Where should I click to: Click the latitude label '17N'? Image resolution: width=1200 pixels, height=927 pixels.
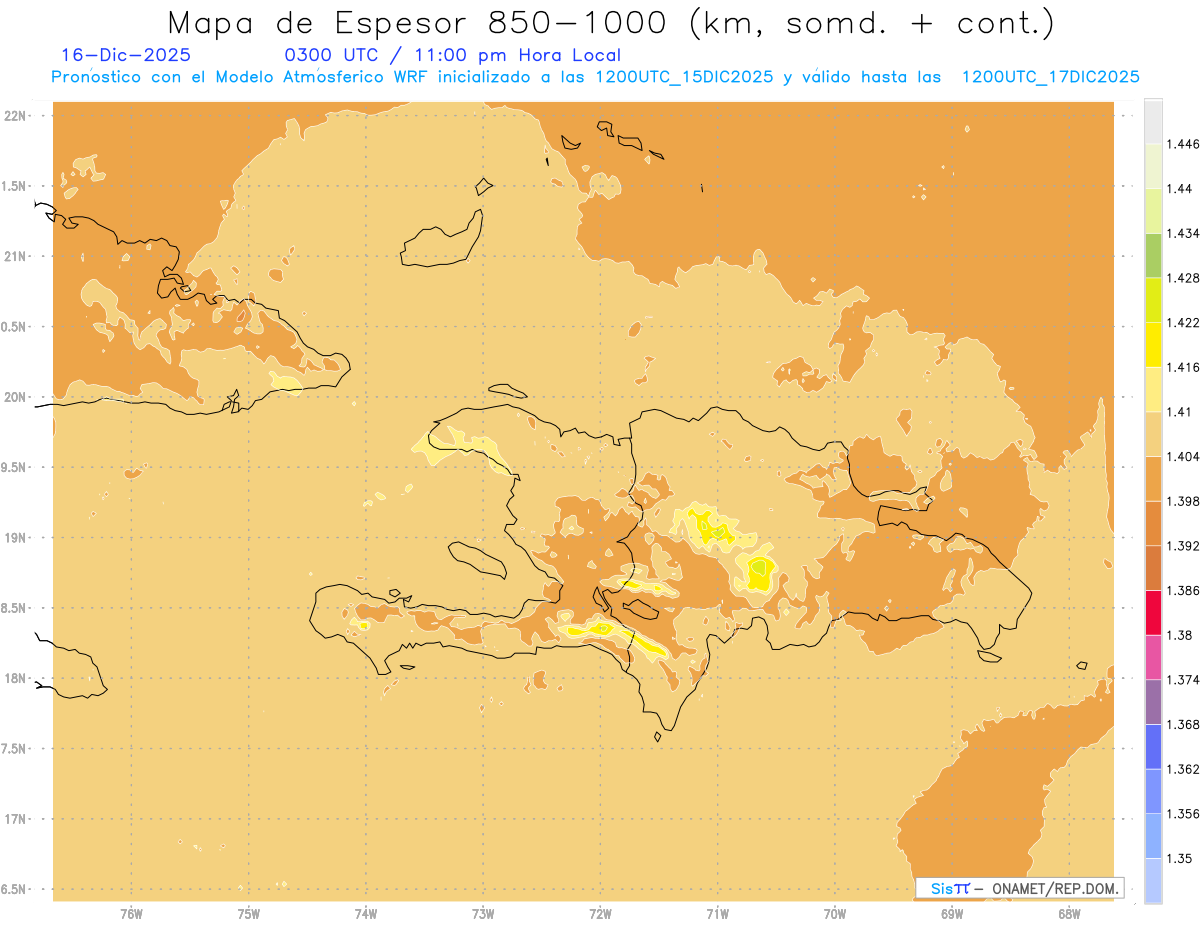[x=16, y=819]
